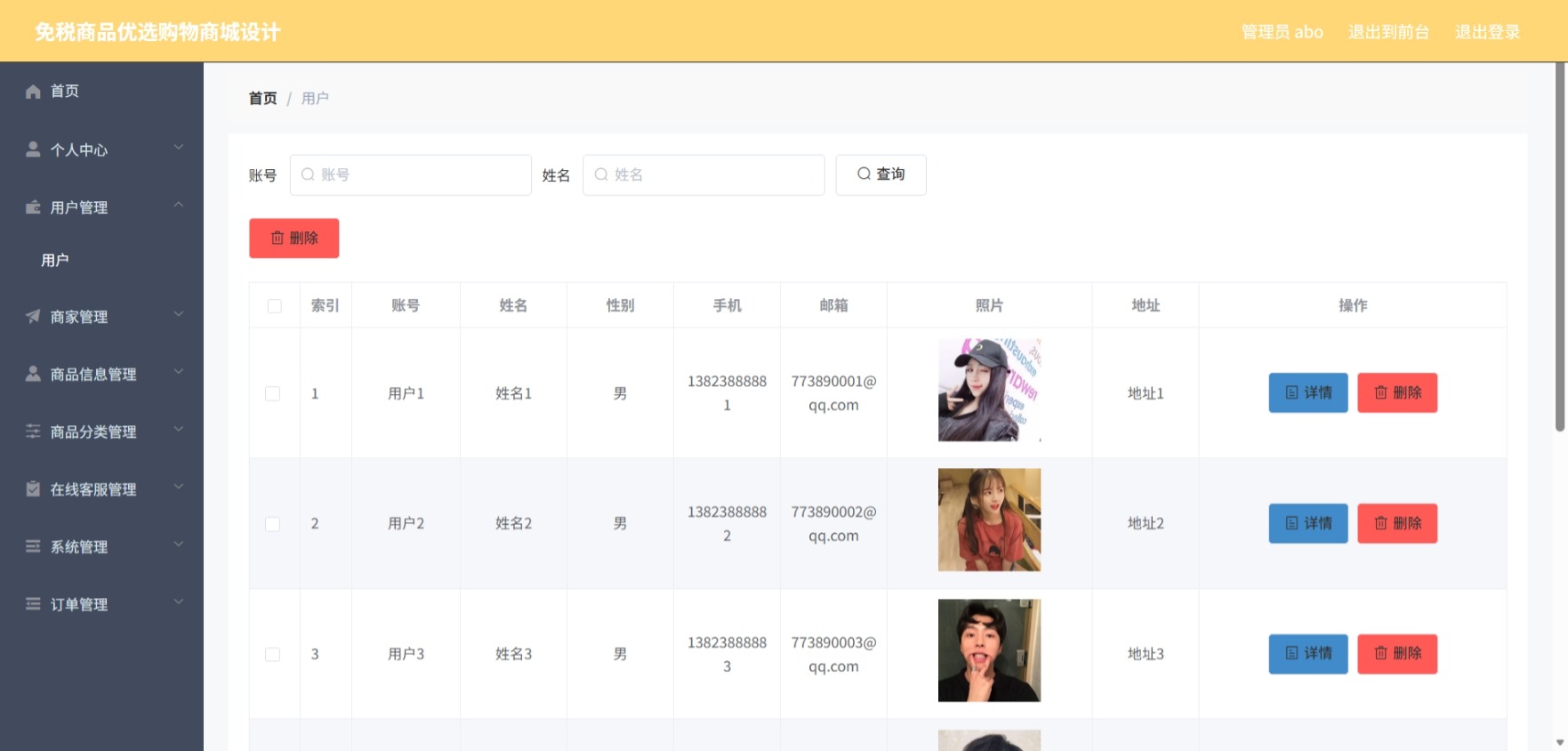Click the clipboard icon beside 在线客服管理
Viewport: 1568px width, 751px height.
[33, 489]
